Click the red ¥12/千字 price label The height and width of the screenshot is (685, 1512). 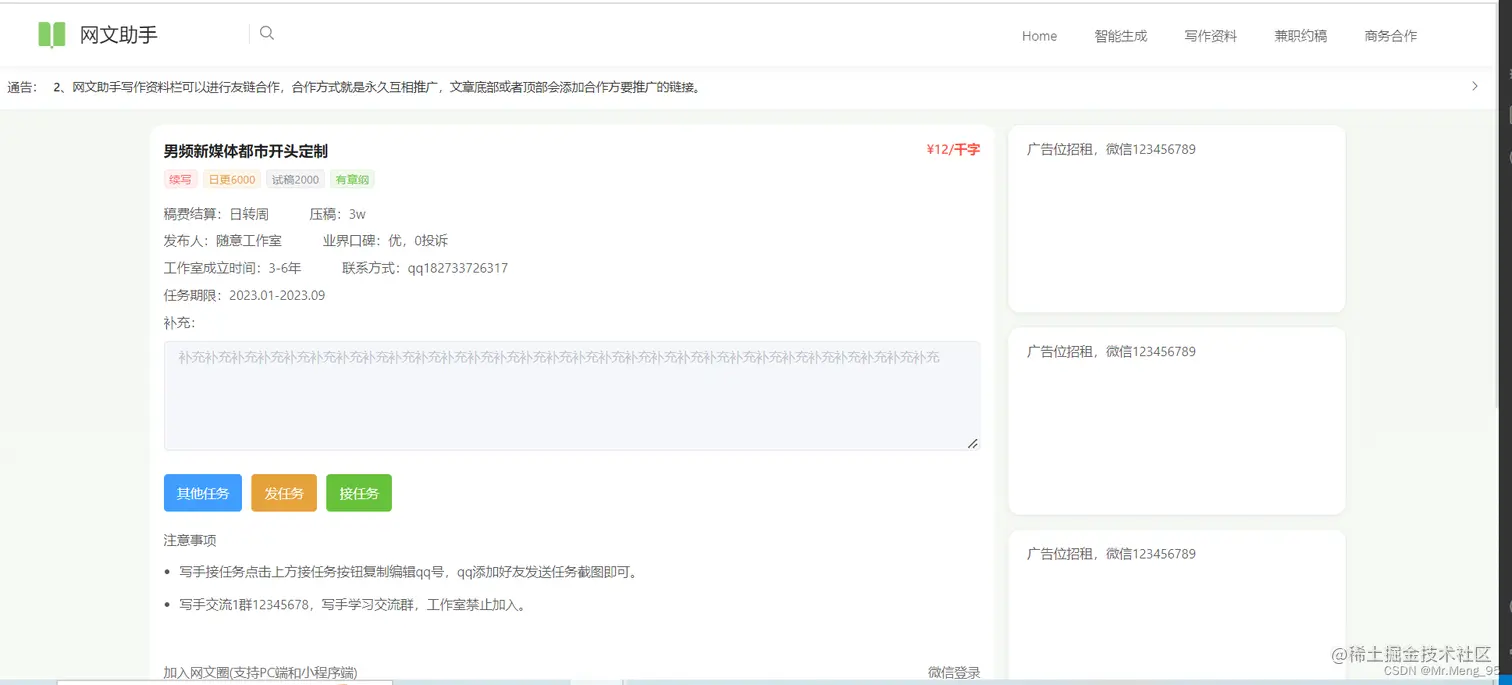[x=951, y=149]
